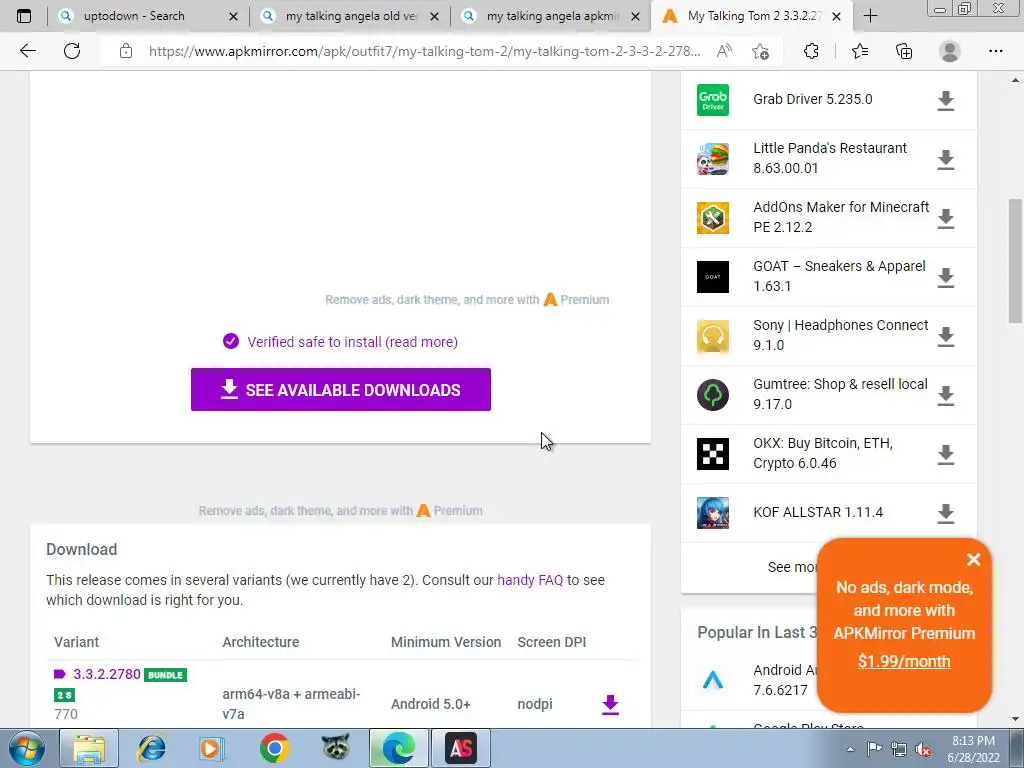Click download arrow for Little Panda's Restaurant

[x=946, y=159]
